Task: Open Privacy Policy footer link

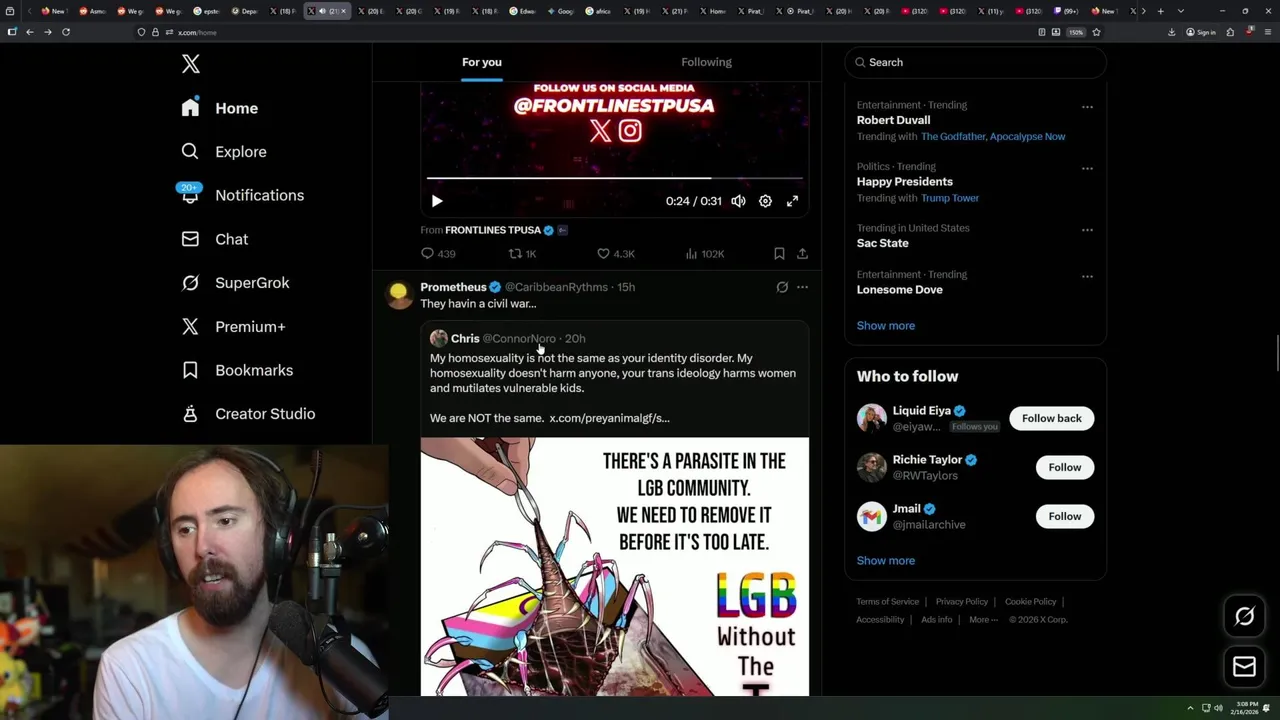Action: tap(961, 602)
